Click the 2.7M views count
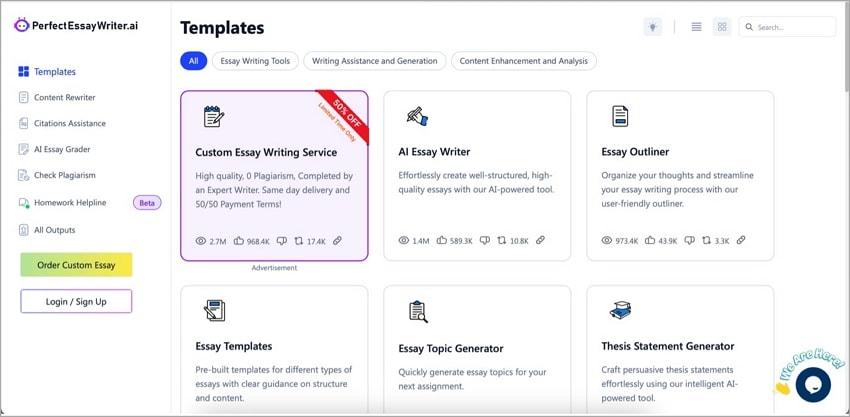 click(217, 241)
